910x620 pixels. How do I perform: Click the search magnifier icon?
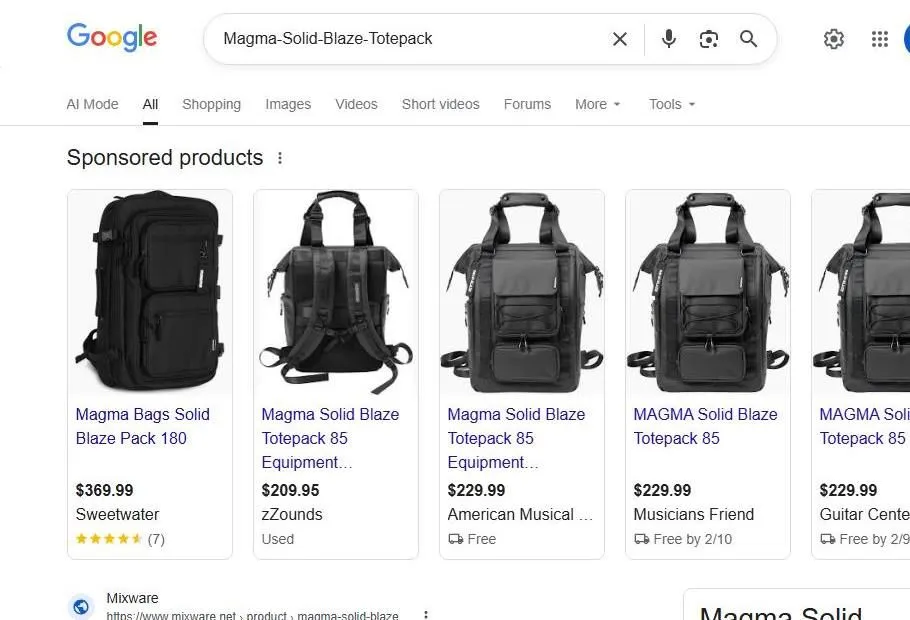(748, 39)
